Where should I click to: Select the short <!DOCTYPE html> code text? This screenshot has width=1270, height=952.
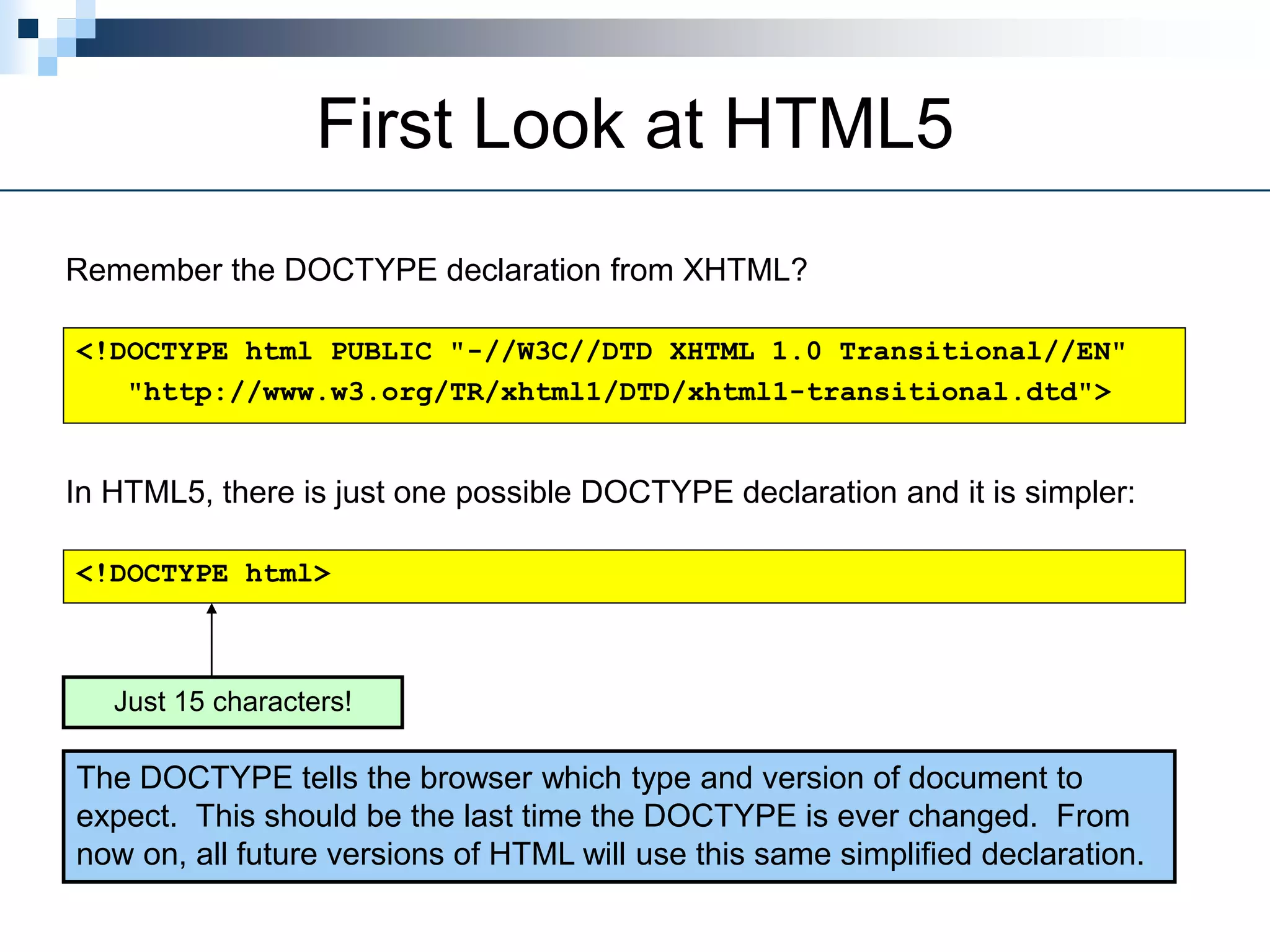point(203,574)
